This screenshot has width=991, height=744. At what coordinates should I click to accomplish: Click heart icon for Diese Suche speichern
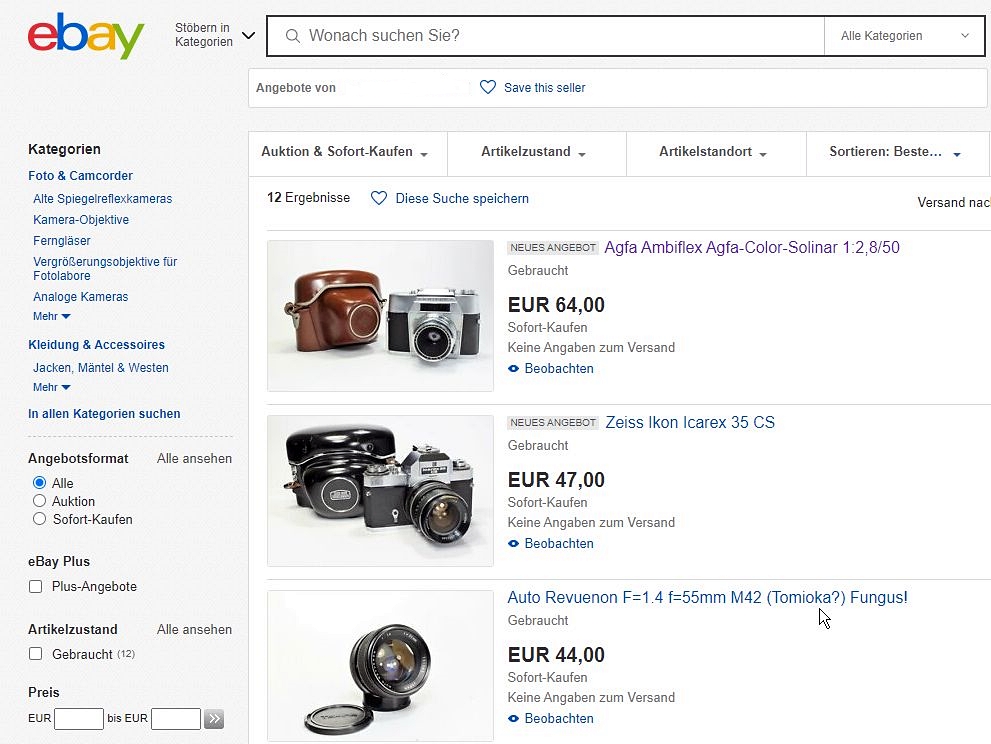point(379,198)
